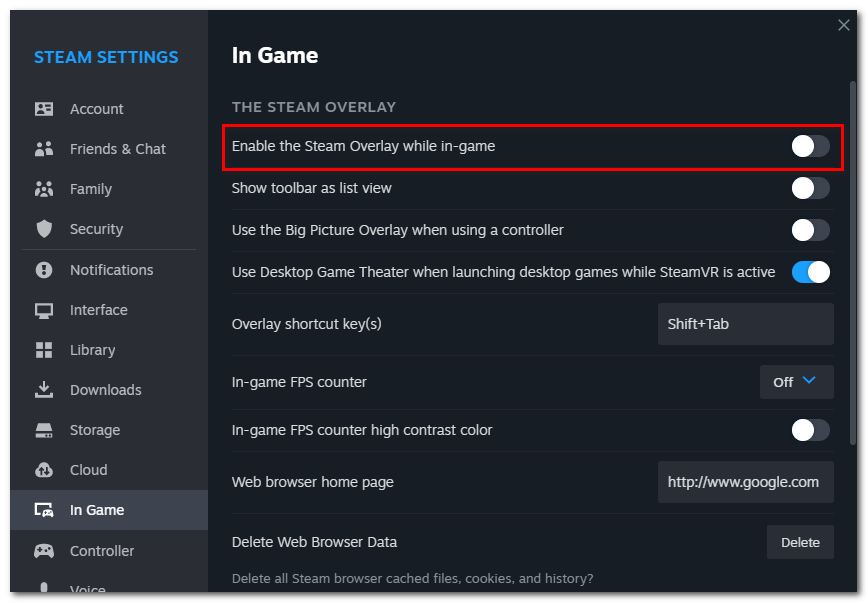Screen dimensions: 868x603
Task: Select the Interface monitor icon
Action: [45, 310]
